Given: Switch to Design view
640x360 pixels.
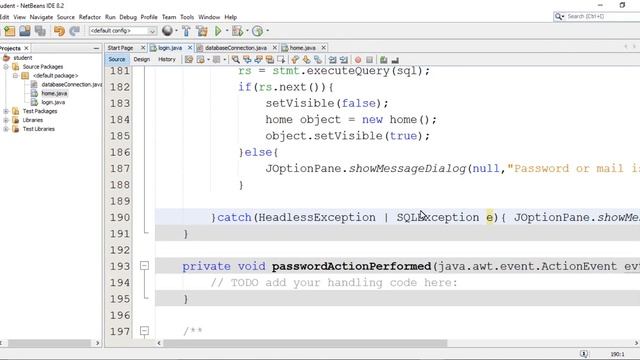Looking at the screenshot, I should click(142, 60).
